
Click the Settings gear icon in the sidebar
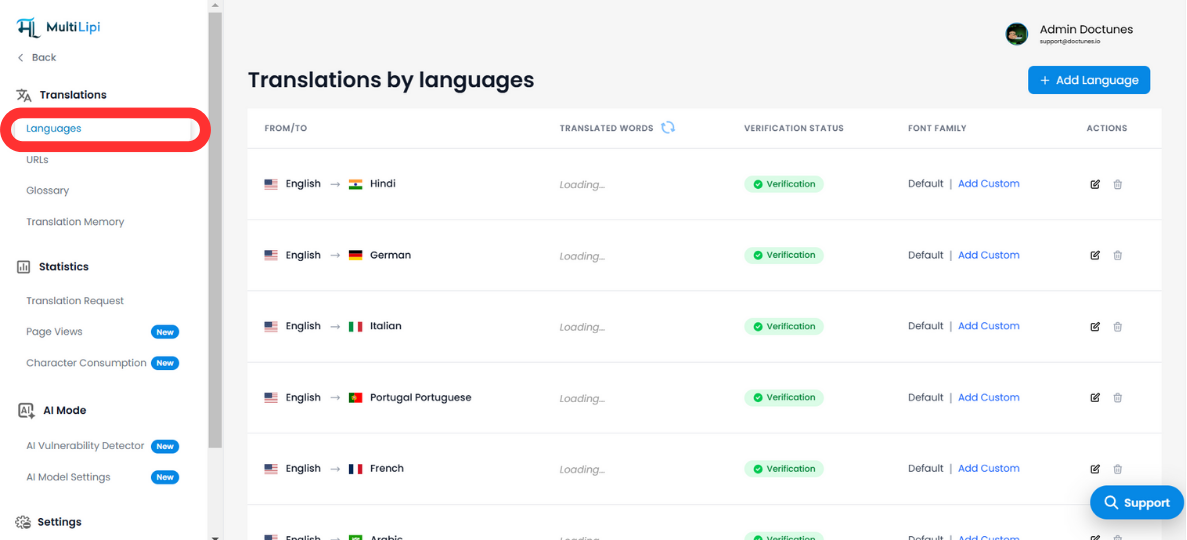pos(23,522)
